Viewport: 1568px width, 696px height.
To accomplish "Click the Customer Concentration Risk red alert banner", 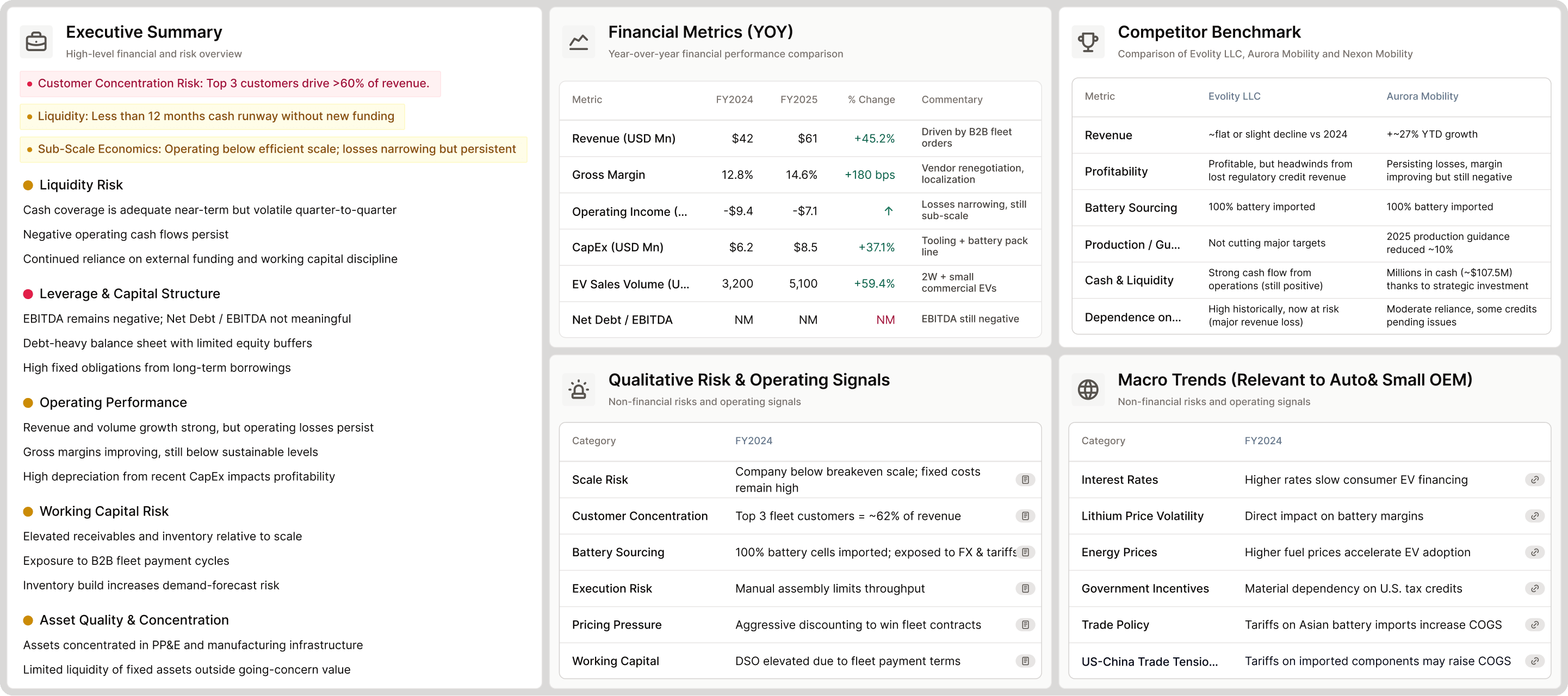I will pyautogui.click(x=230, y=84).
